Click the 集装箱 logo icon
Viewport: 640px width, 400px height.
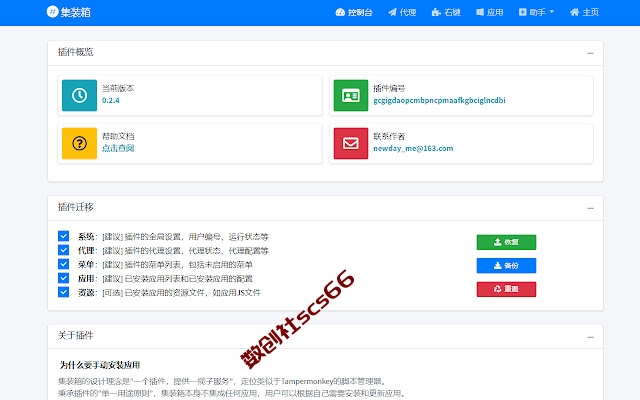[x=53, y=12]
